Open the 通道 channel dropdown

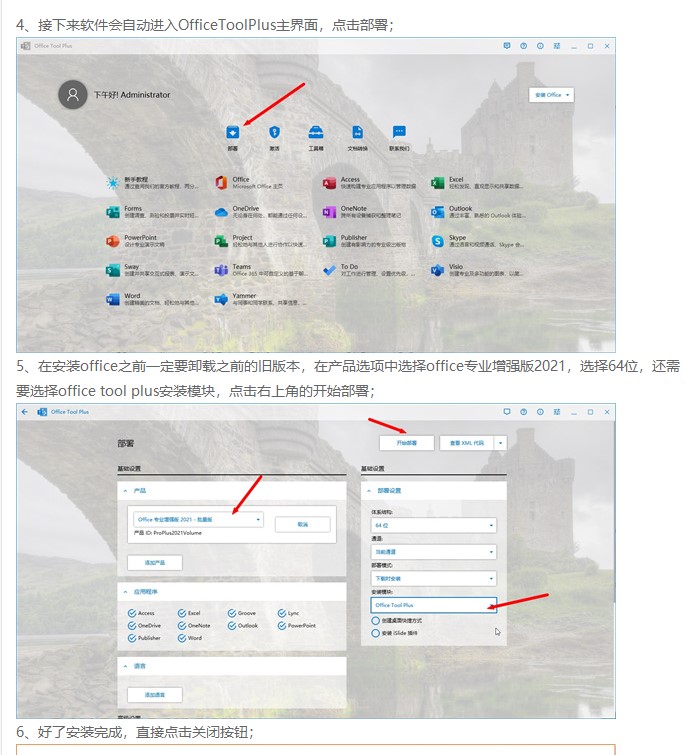(434, 552)
